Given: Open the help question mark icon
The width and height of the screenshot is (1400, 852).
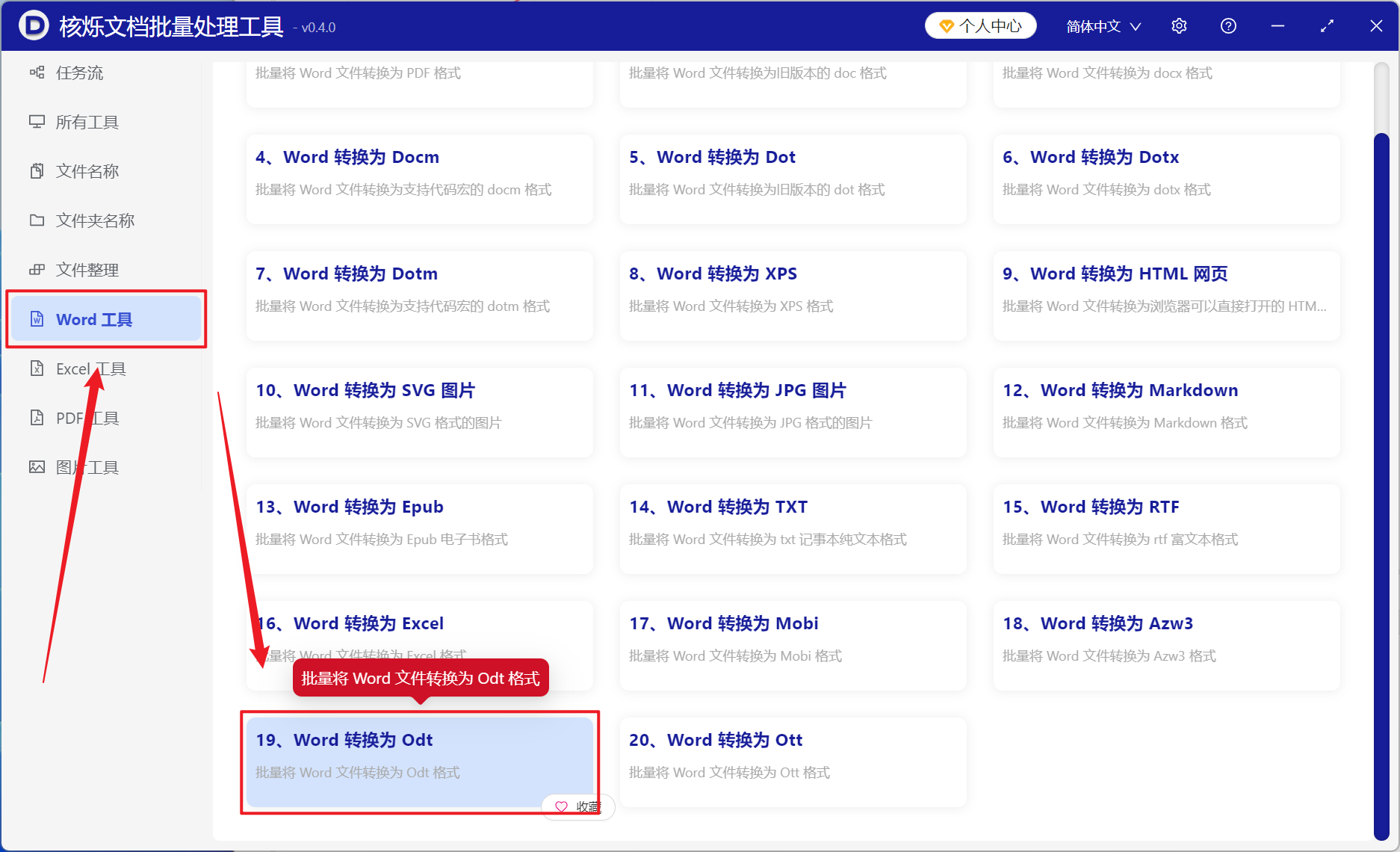Looking at the screenshot, I should (x=1228, y=26).
